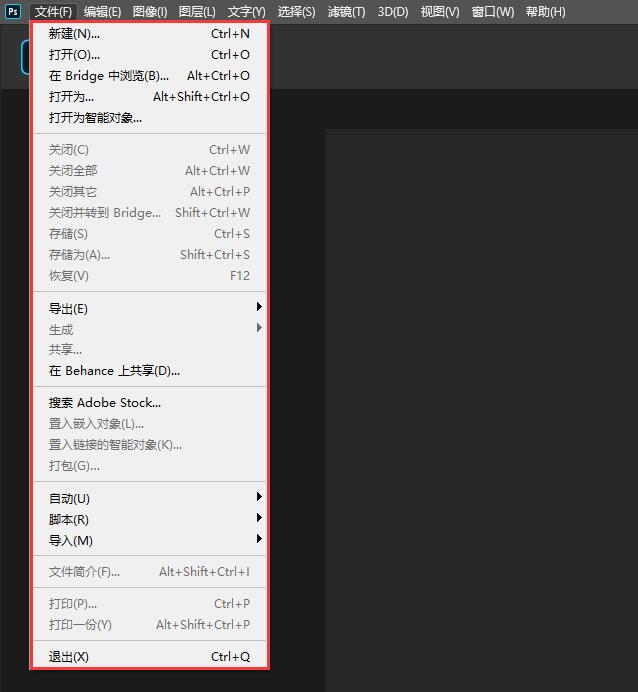Viewport: 638px width, 692px height.
Task: Open the 选择(S) menu
Action: point(296,11)
